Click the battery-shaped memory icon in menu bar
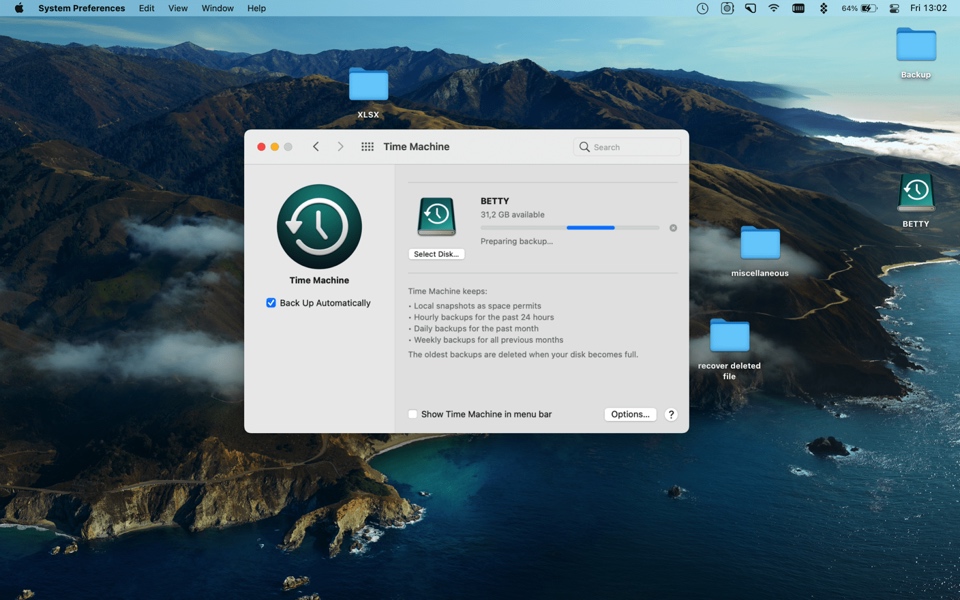Screen dimensions: 960x600 (798, 8)
